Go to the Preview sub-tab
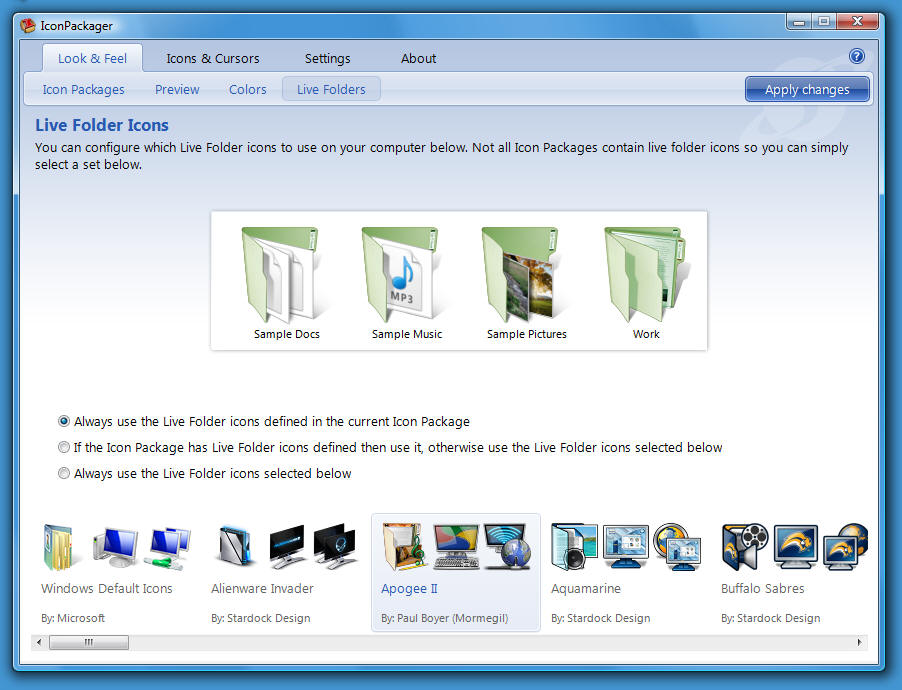 coord(177,89)
